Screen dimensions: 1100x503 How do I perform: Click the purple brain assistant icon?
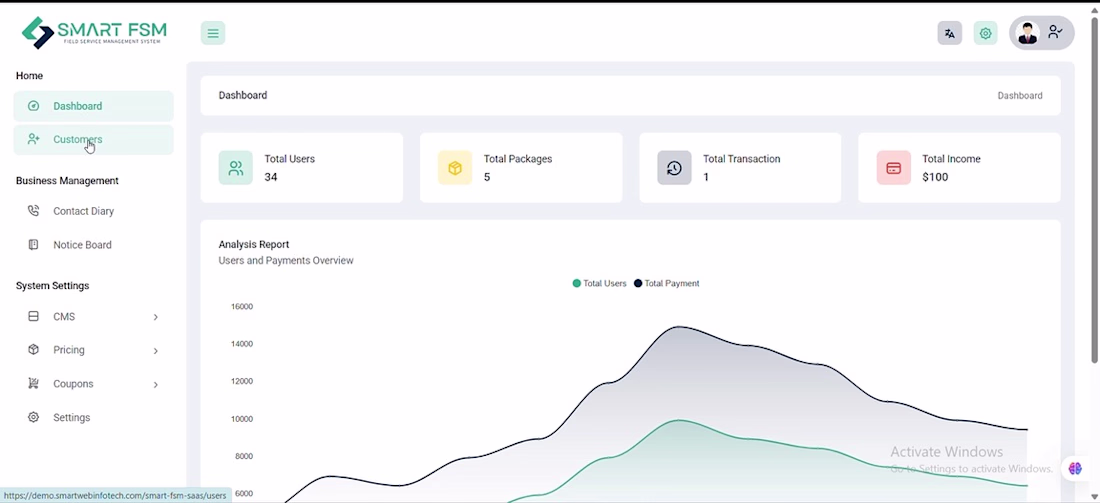(x=1075, y=469)
